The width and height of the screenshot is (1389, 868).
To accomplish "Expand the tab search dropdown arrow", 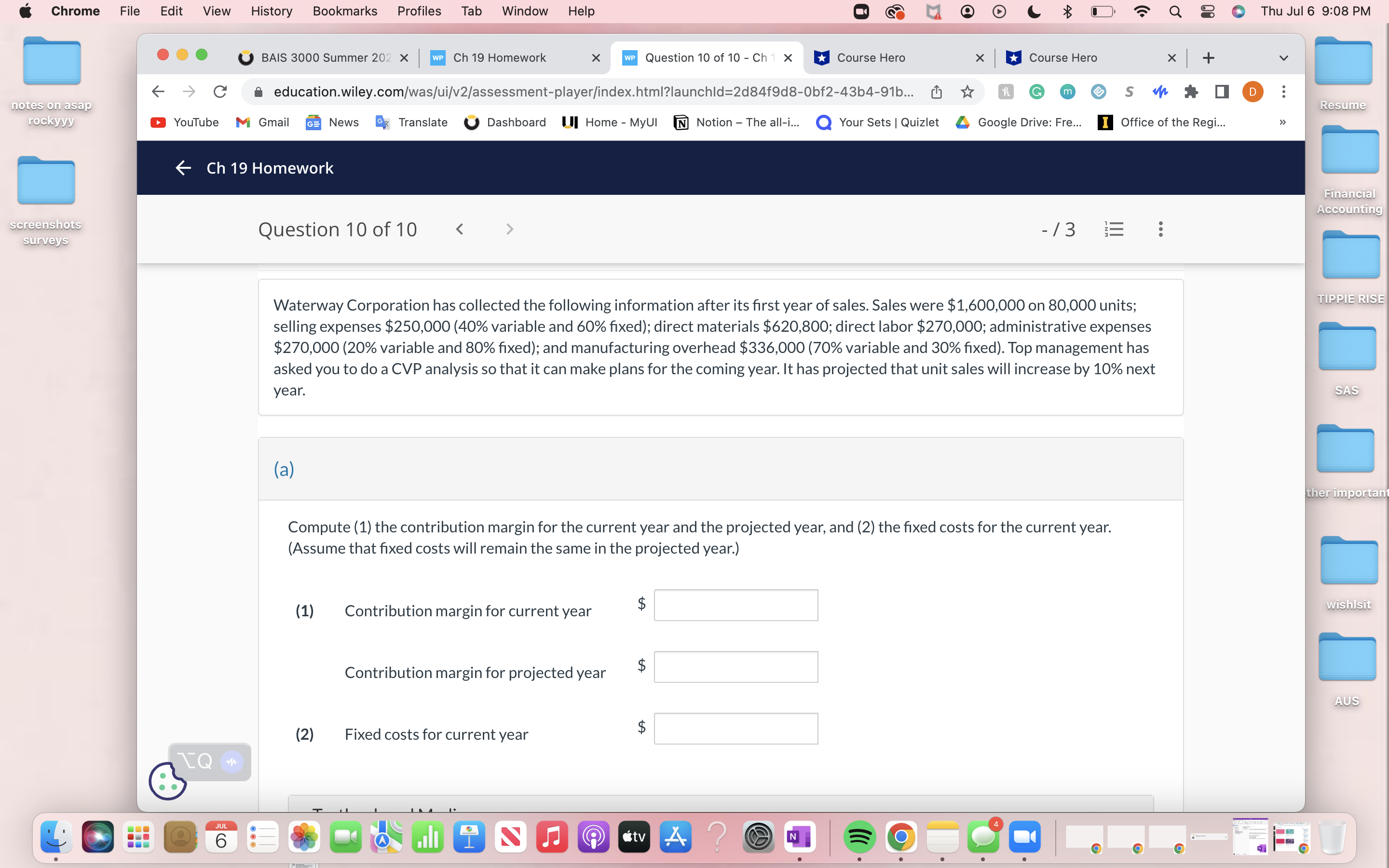I will [x=1283, y=58].
